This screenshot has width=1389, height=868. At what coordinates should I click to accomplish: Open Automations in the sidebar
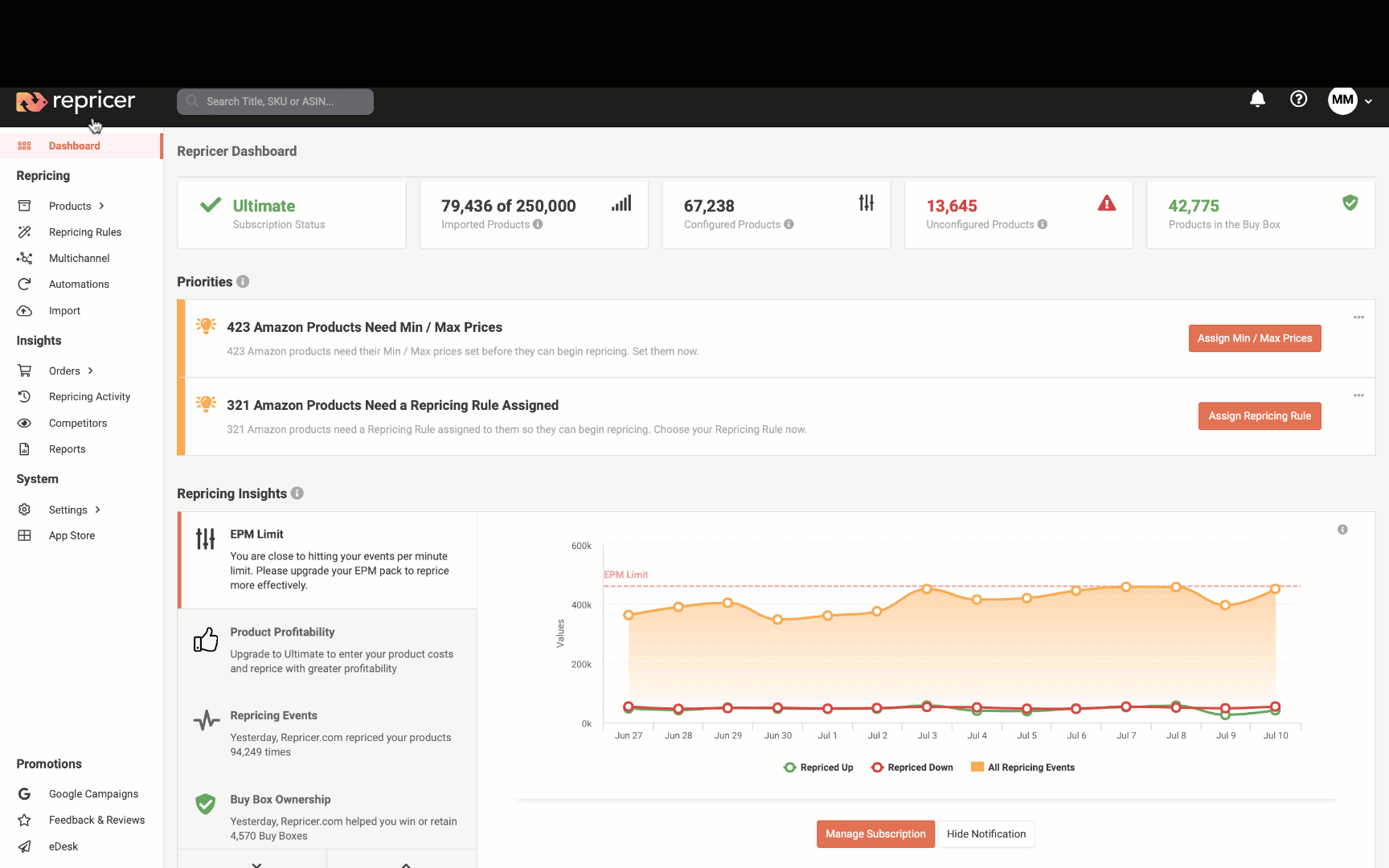(79, 285)
